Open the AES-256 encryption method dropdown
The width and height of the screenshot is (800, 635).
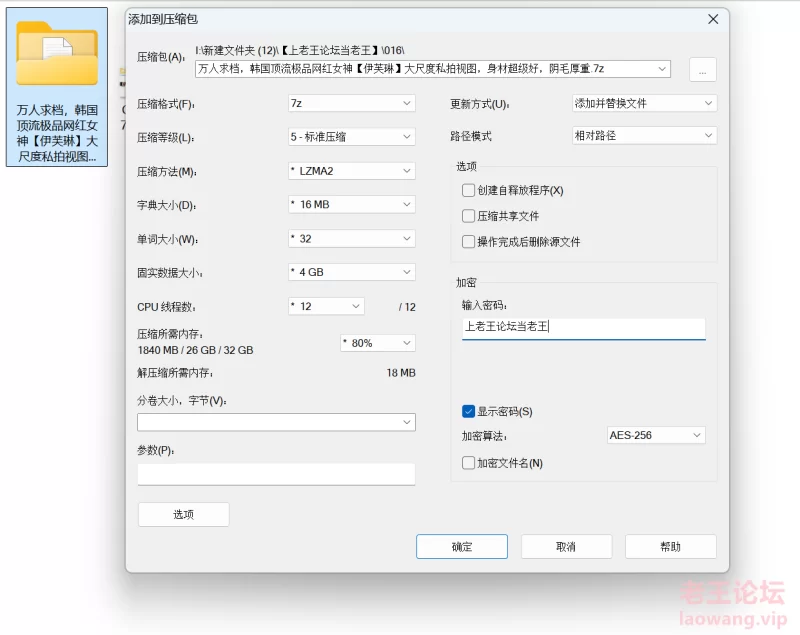(656, 436)
